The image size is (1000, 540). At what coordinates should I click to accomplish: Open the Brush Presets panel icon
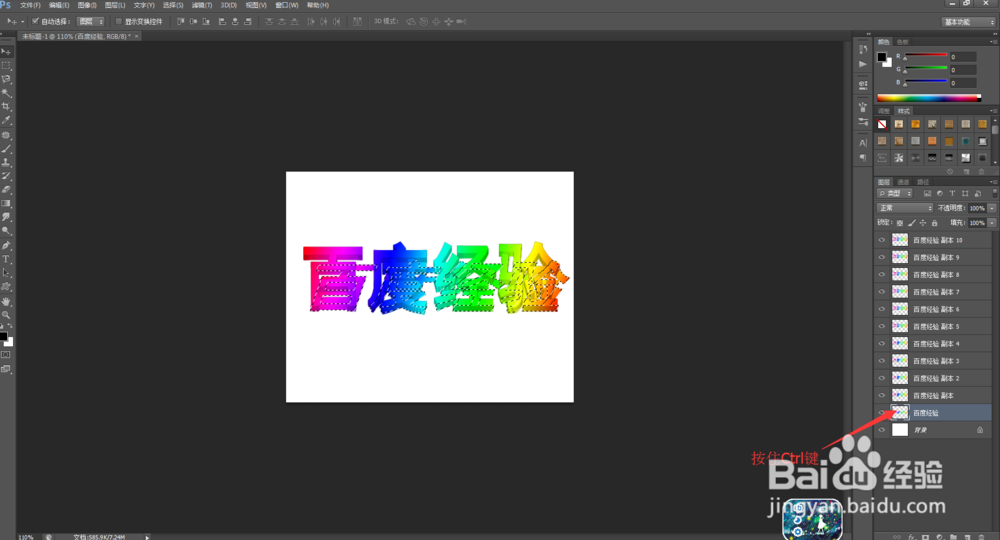coord(863,122)
